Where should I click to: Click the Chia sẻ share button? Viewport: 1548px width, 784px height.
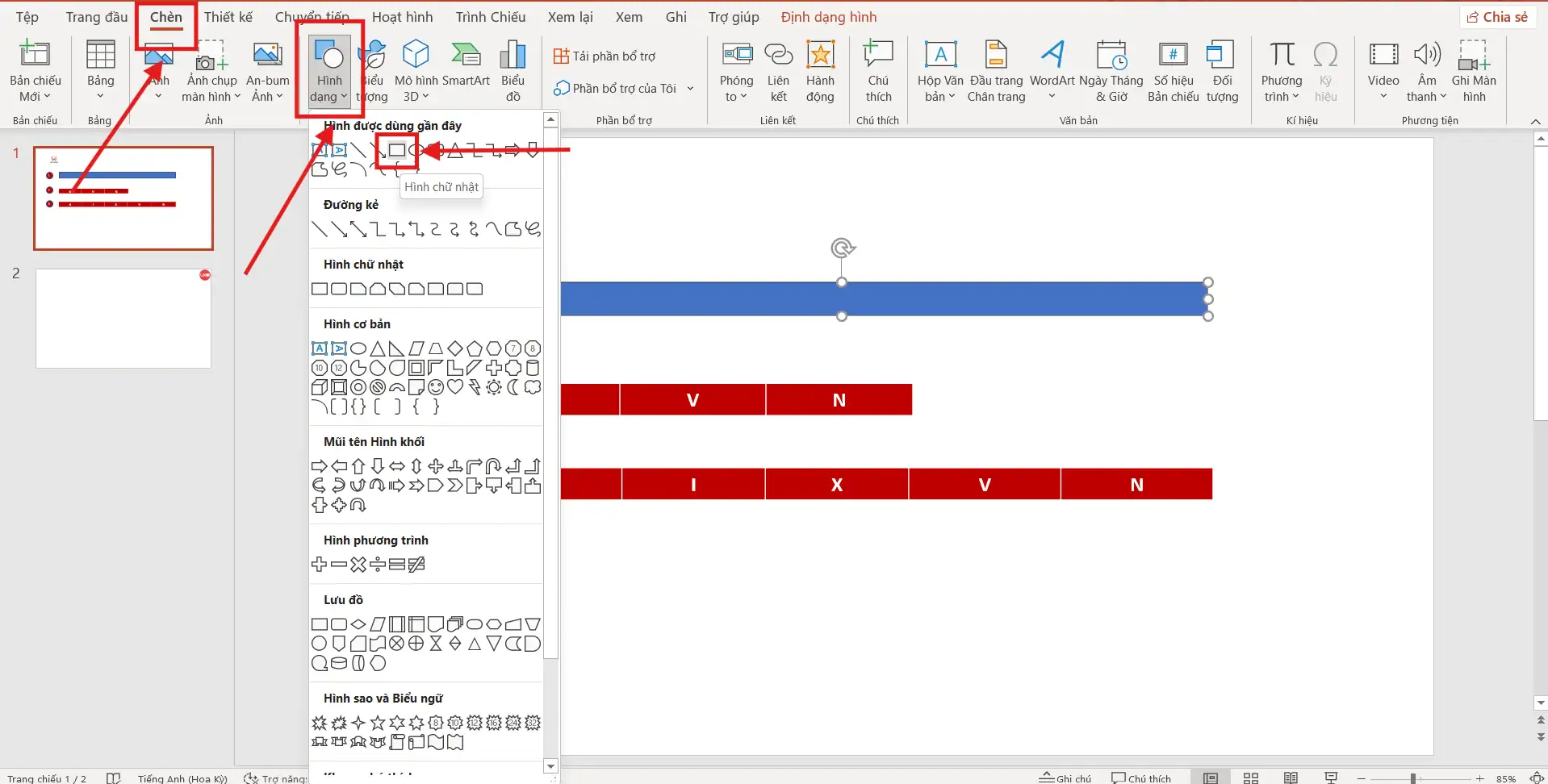click(x=1497, y=17)
